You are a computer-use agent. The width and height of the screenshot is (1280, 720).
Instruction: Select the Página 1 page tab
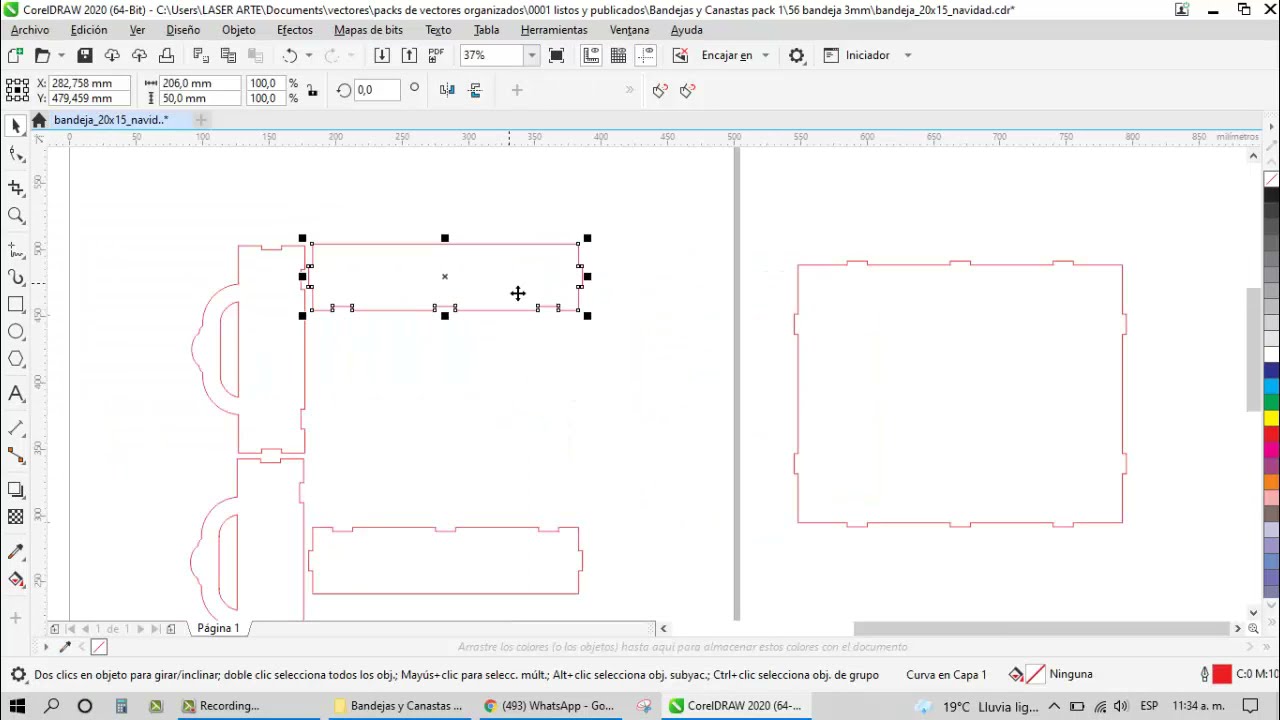[218, 628]
